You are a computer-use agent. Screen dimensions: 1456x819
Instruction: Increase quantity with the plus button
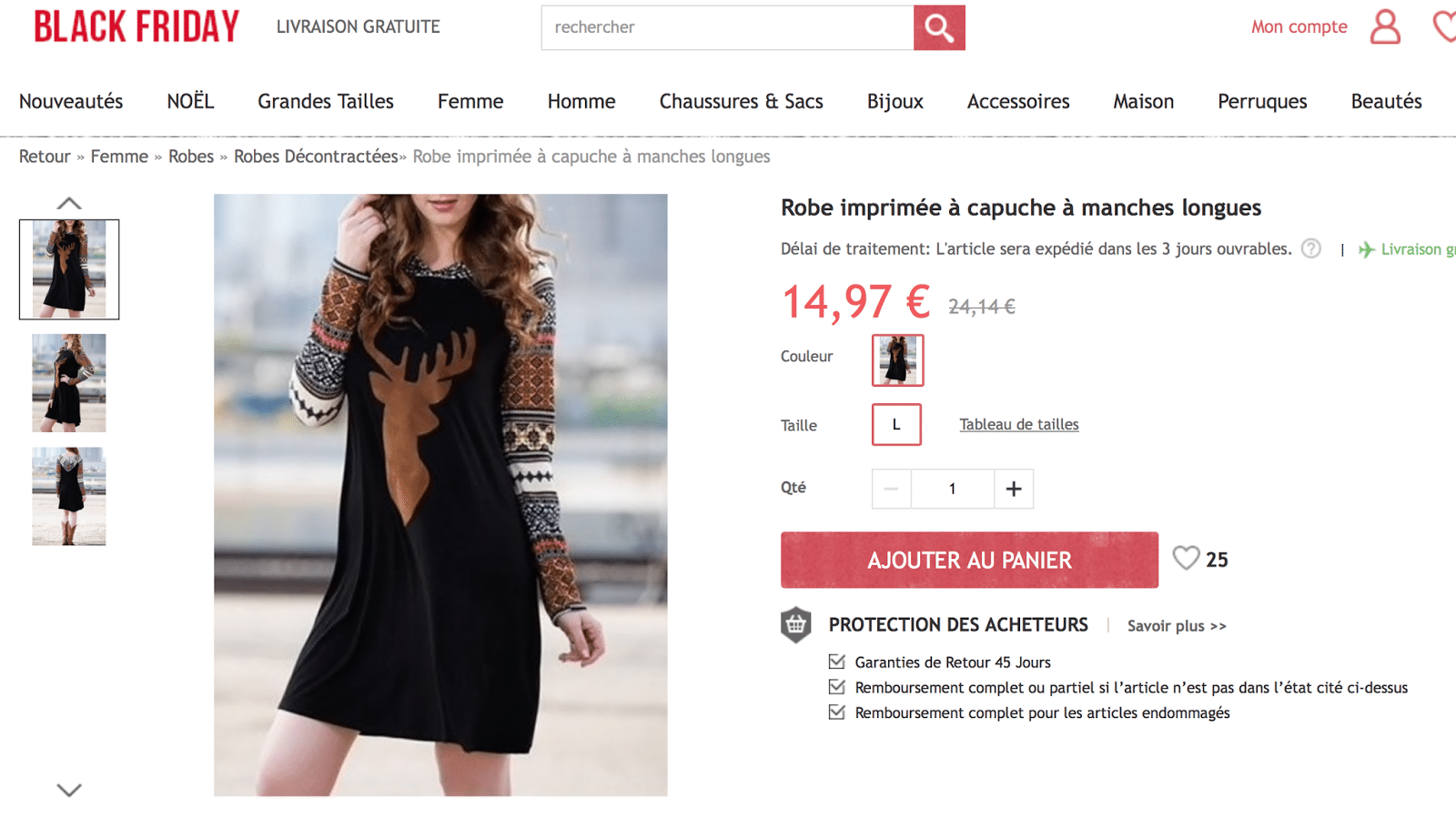1014,489
